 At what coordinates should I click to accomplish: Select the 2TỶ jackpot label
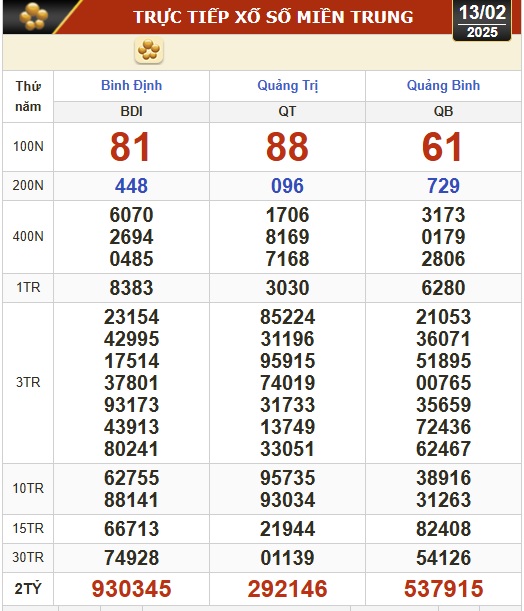coord(28,588)
